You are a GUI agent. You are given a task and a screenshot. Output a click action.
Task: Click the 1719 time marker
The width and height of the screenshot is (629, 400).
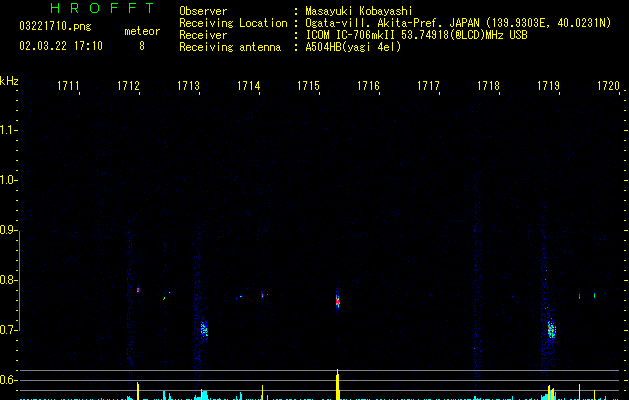(548, 86)
